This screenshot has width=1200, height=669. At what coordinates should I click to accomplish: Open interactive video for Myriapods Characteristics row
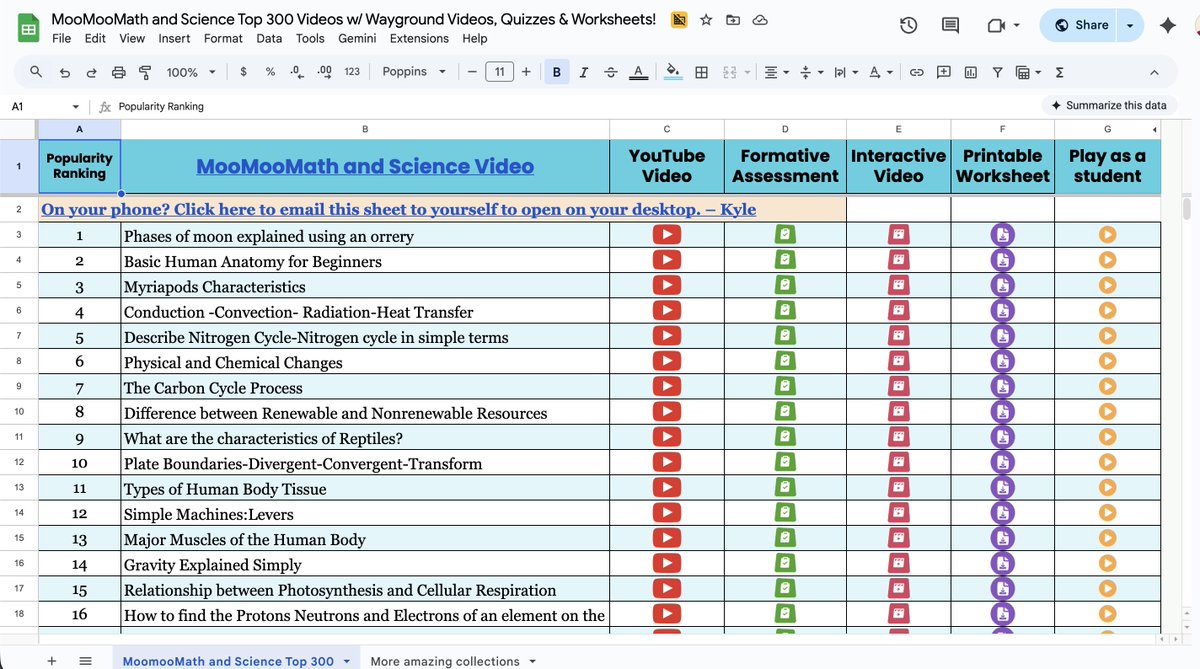[898, 285]
